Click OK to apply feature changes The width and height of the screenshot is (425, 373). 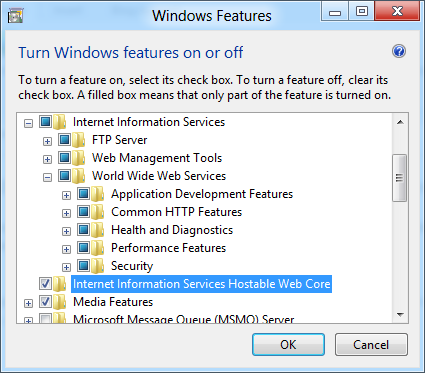click(x=288, y=345)
